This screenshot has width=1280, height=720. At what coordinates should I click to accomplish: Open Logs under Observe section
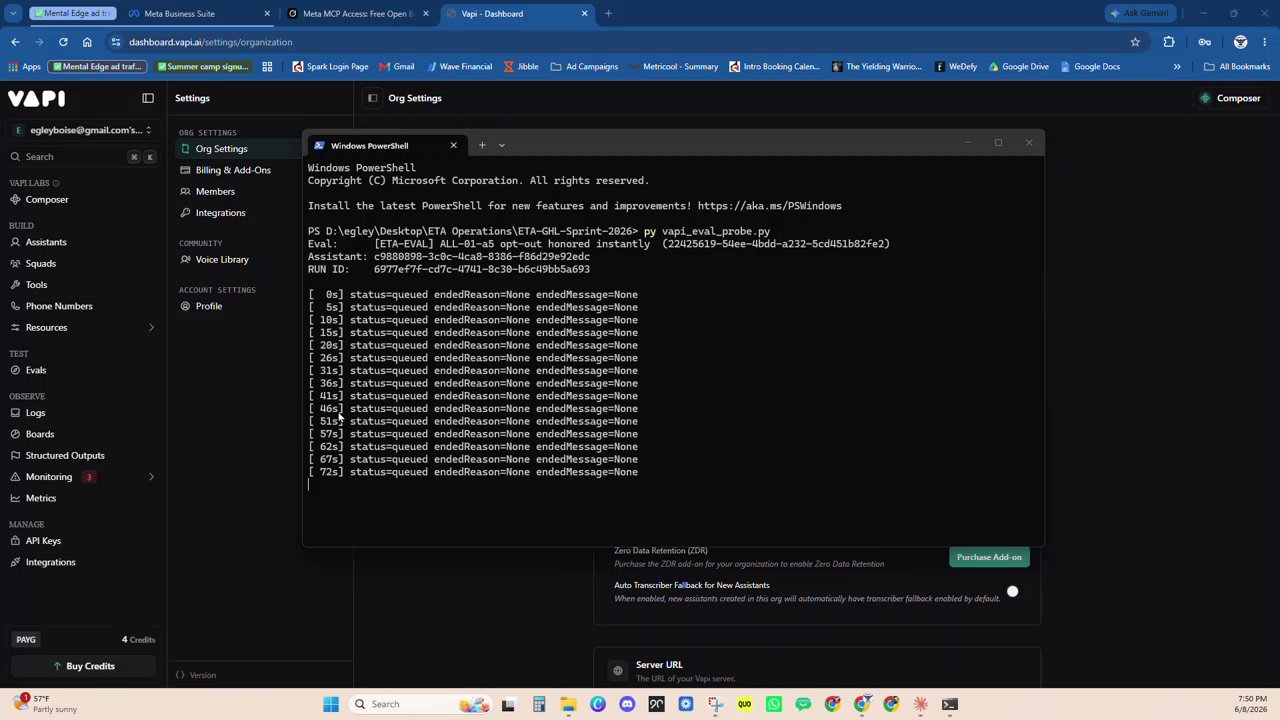pyautogui.click(x=35, y=413)
